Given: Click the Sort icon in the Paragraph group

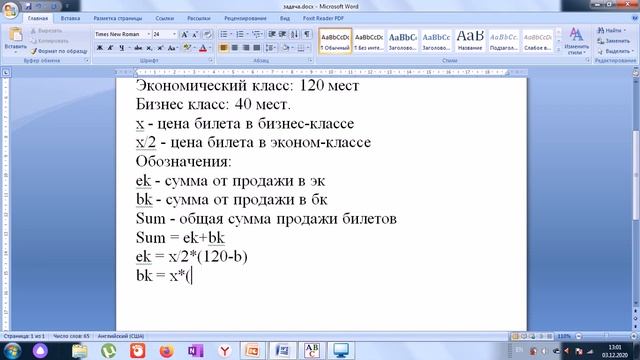Looking at the screenshot, I should [x=295, y=34].
